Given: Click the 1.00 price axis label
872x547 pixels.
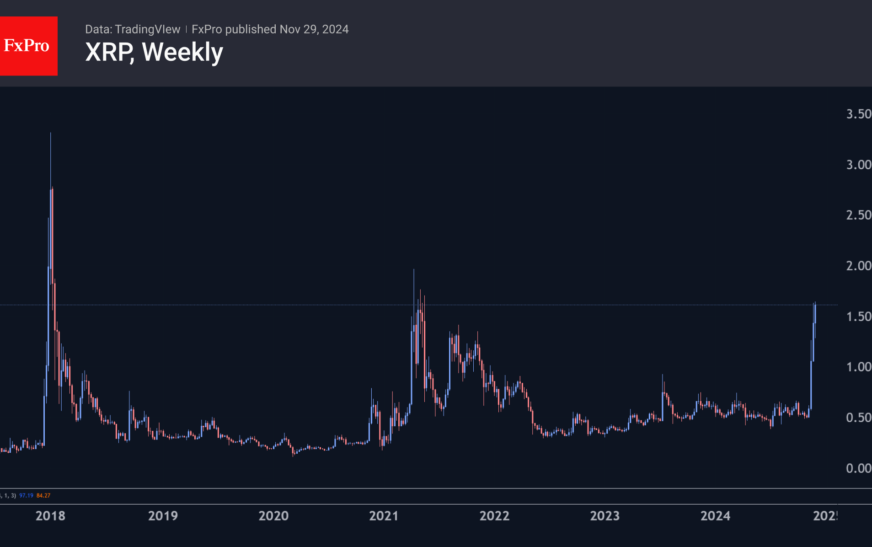Looking at the screenshot, I should 859,367.
